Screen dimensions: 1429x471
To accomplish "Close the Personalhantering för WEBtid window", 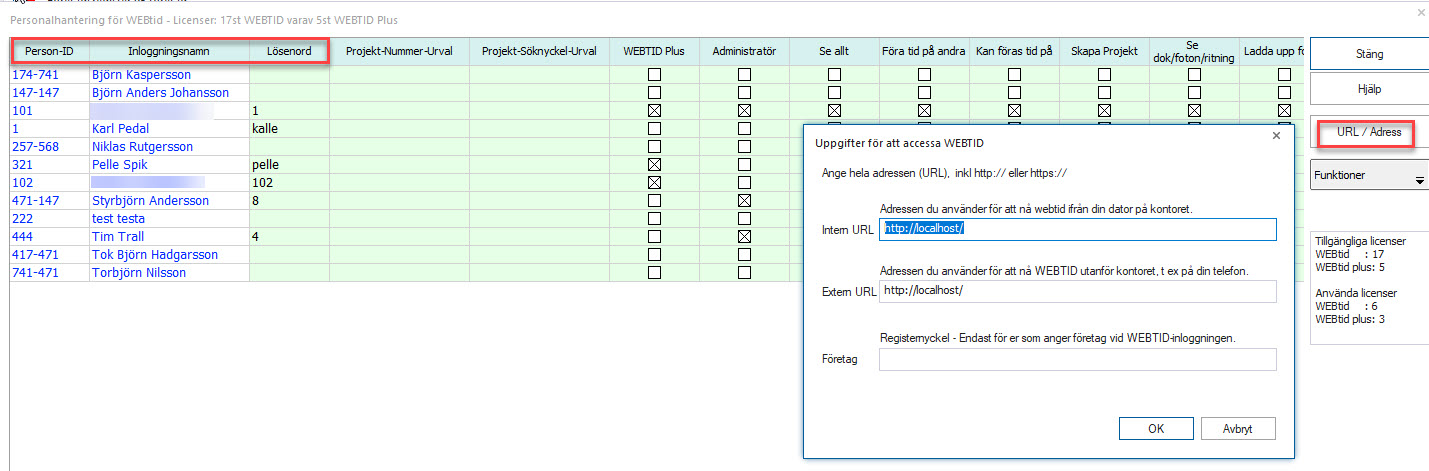I will coord(1422,12).
